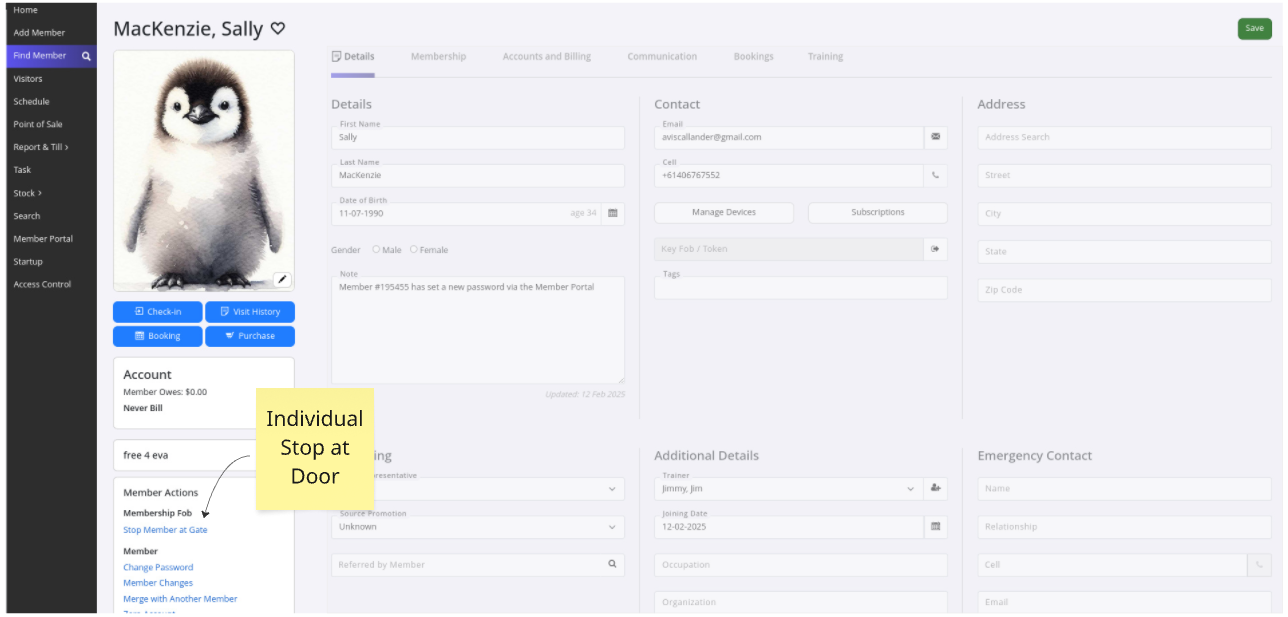Select the Female gender radio button
Viewport: 1288px width, 617px height.
(x=414, y=250)
